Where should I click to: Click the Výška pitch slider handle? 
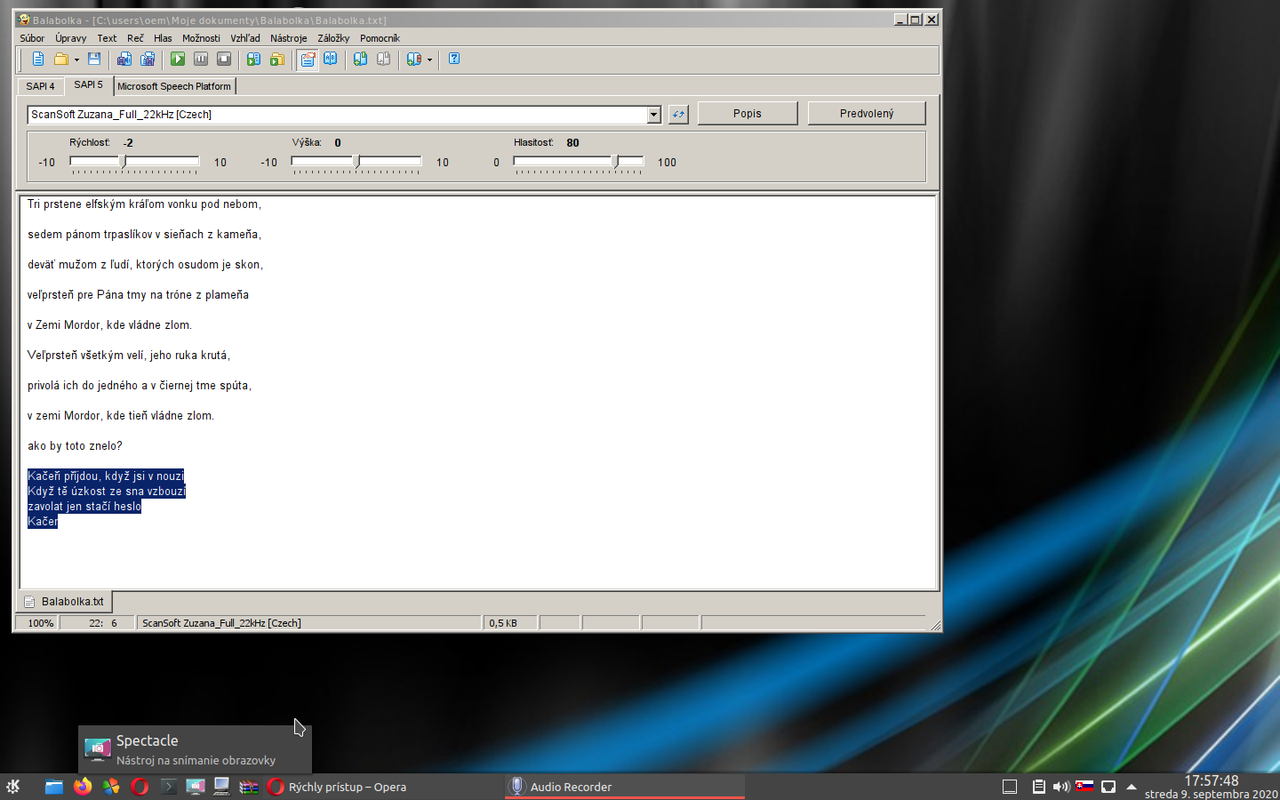pos(357,161)
